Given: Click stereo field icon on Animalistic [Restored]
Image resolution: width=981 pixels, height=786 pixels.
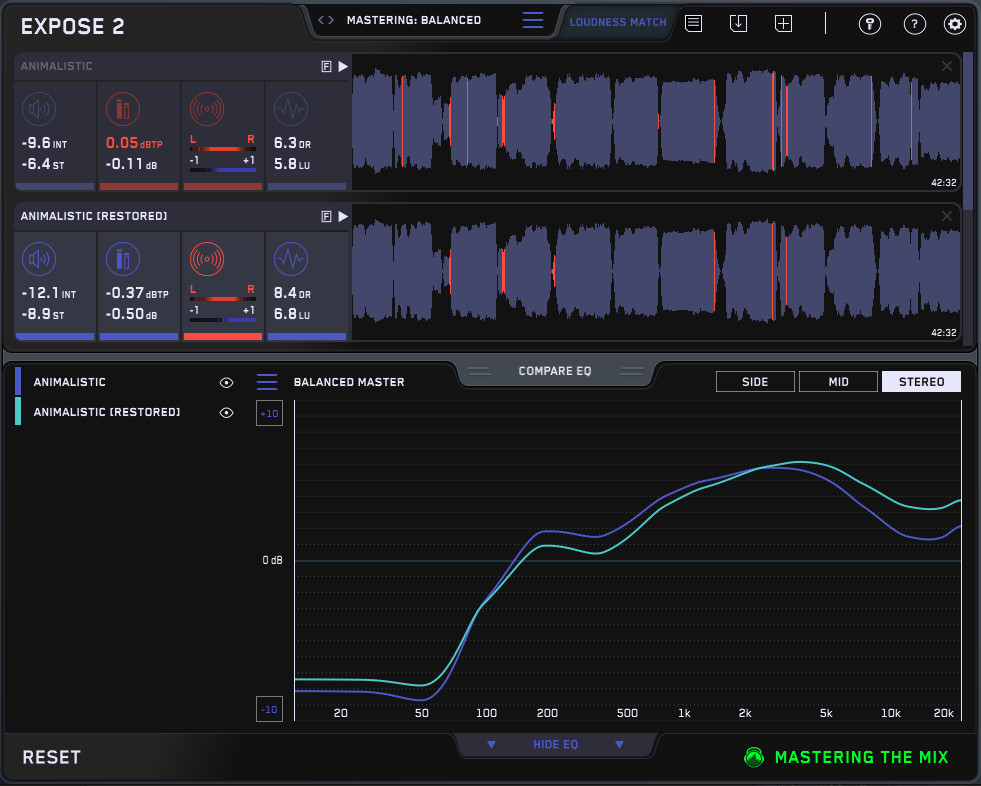Looking at the screenshot, I should tap(206, 260).
